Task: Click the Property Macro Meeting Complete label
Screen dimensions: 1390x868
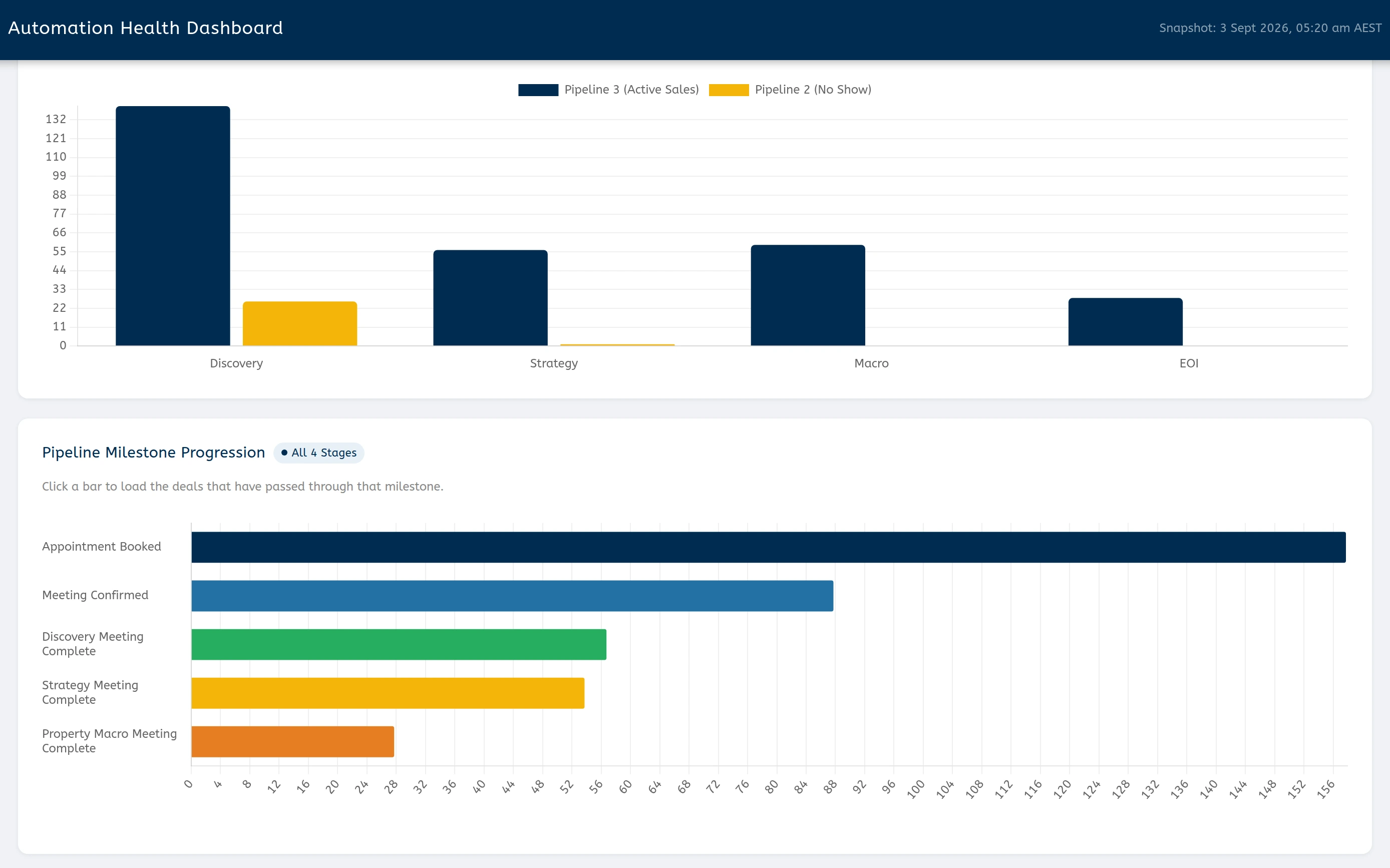Action: pos(109,741)
